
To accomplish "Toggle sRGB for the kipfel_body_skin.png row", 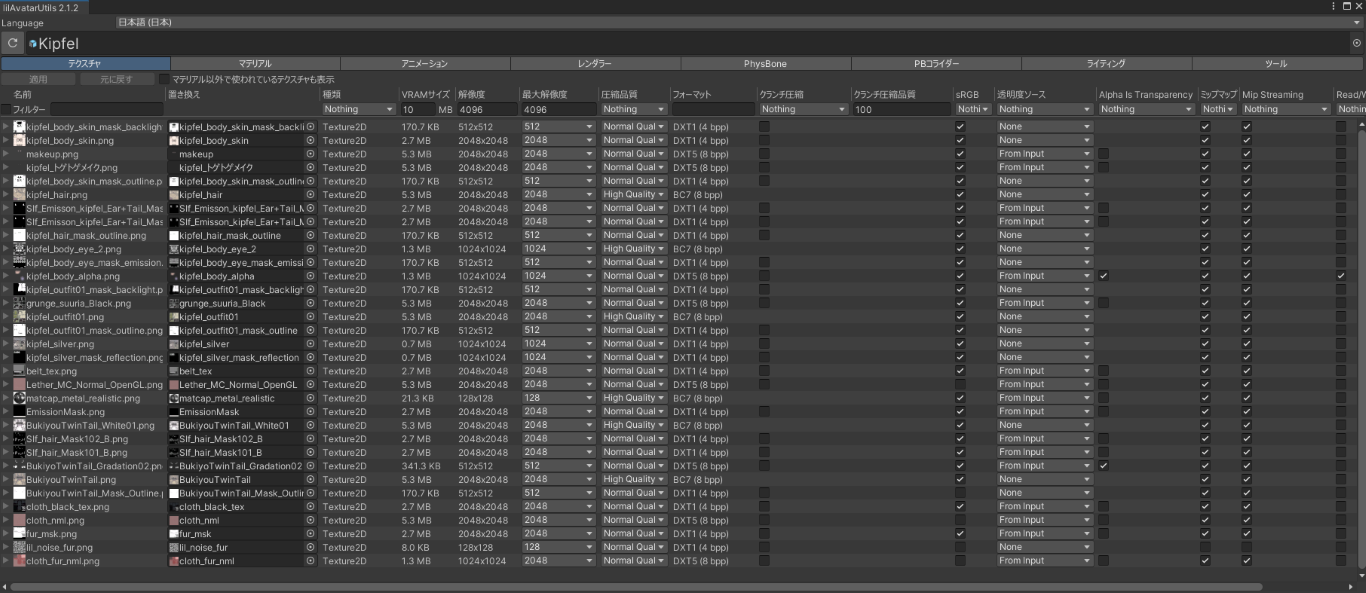I will pos(961,141).
